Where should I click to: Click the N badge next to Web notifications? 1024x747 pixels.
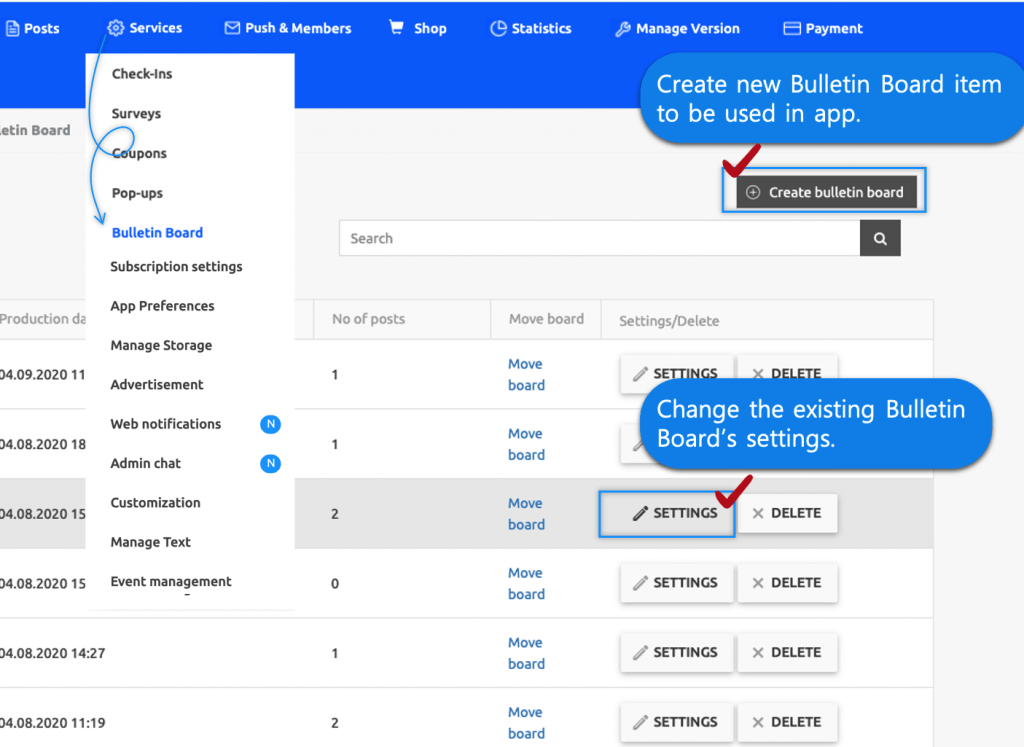pos(270,424)
